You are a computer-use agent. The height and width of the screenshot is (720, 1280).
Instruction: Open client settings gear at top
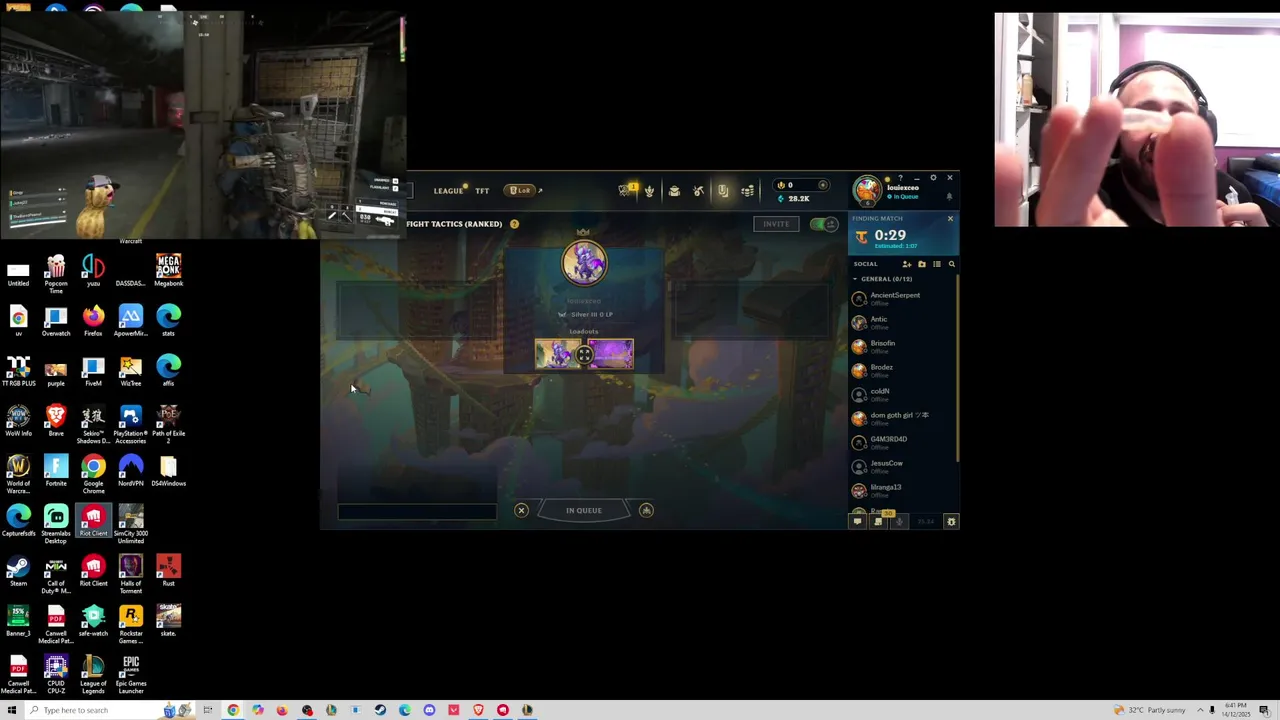pyautogui.click(x=933, y=178)
